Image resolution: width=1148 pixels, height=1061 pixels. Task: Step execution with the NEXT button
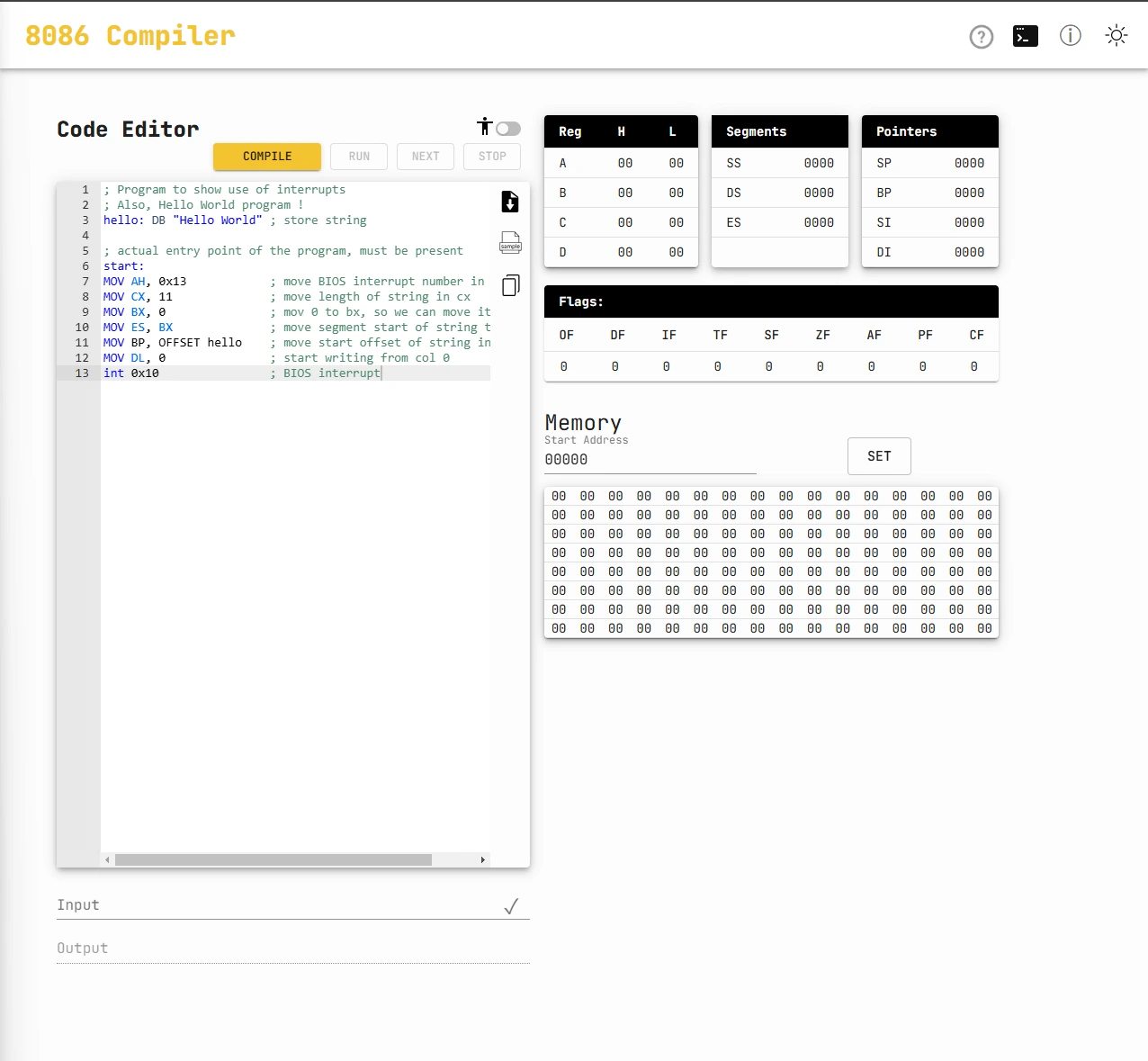point(425,157)
